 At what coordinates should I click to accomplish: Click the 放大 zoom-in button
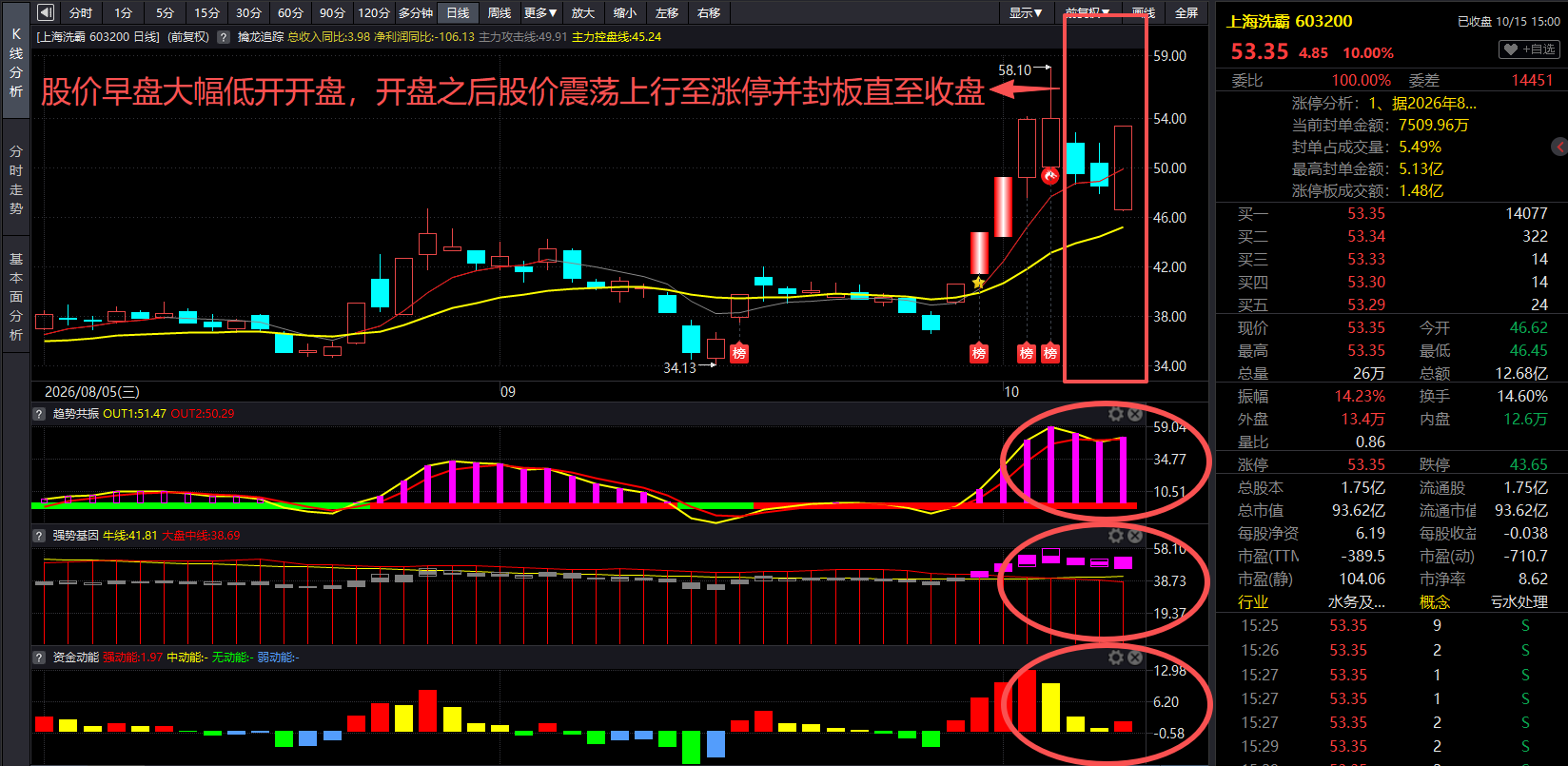[583, 12]
